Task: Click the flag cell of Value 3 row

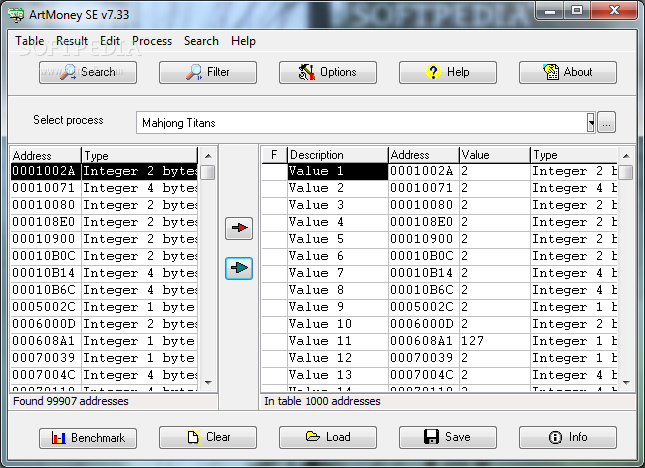Action: pos(274,205)
